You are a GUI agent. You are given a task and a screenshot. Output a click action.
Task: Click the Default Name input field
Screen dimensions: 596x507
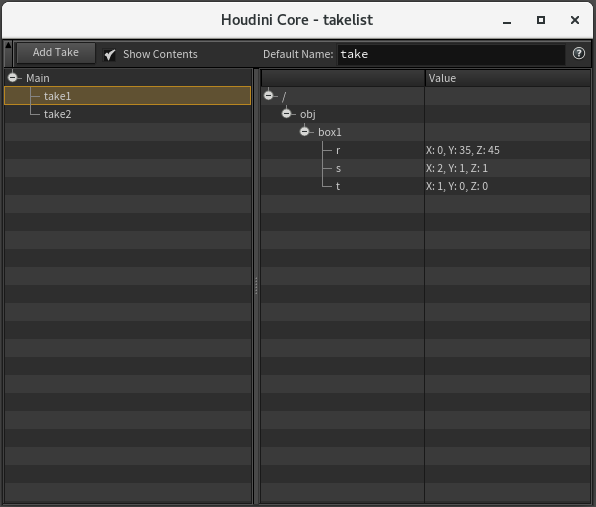(x=451, y=54)
